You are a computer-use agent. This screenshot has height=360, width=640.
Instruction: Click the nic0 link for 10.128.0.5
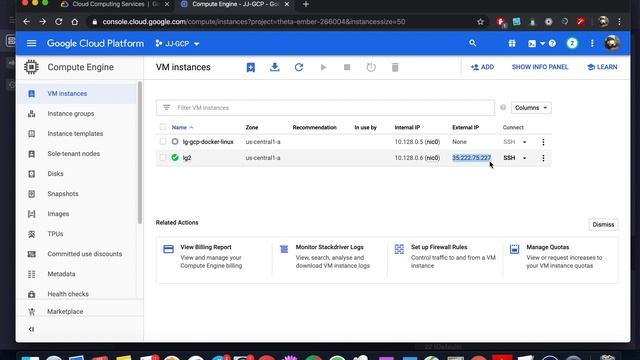pyautogui.click(x=432, y=142)
